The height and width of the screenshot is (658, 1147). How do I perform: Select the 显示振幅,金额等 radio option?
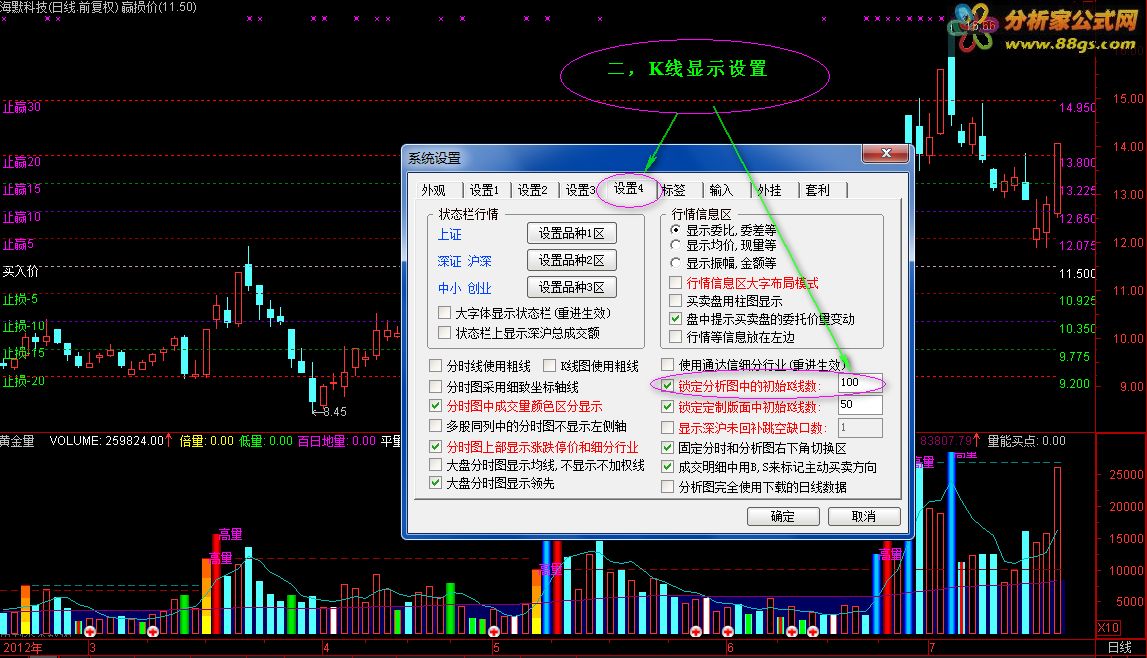(x=676, y=262)
